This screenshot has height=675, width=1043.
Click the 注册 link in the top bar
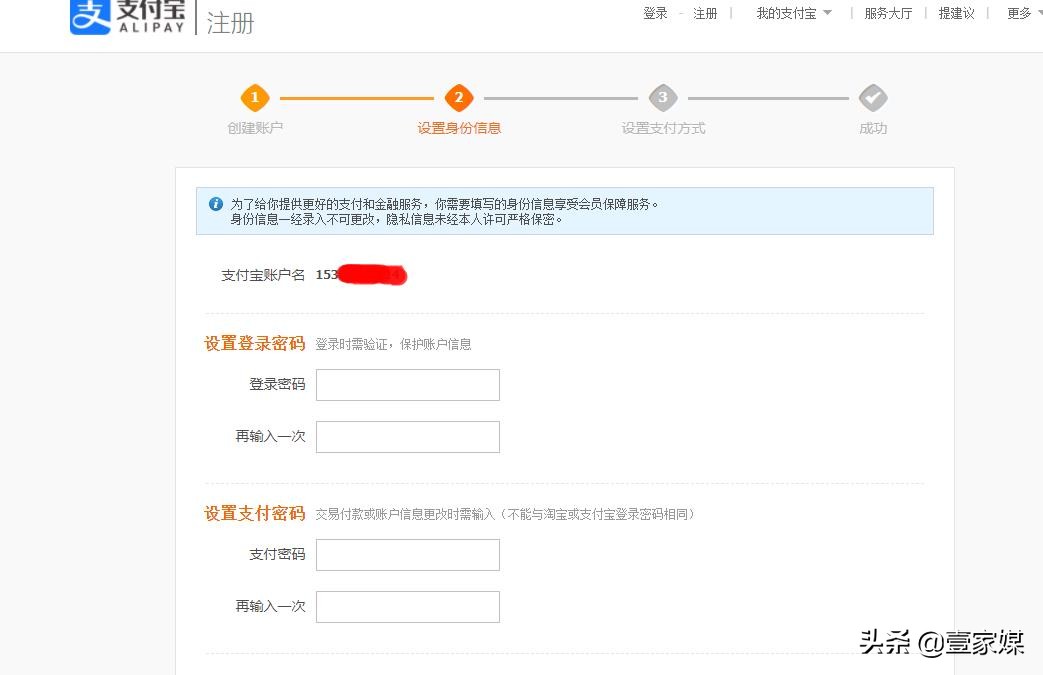tap(705, 13)
